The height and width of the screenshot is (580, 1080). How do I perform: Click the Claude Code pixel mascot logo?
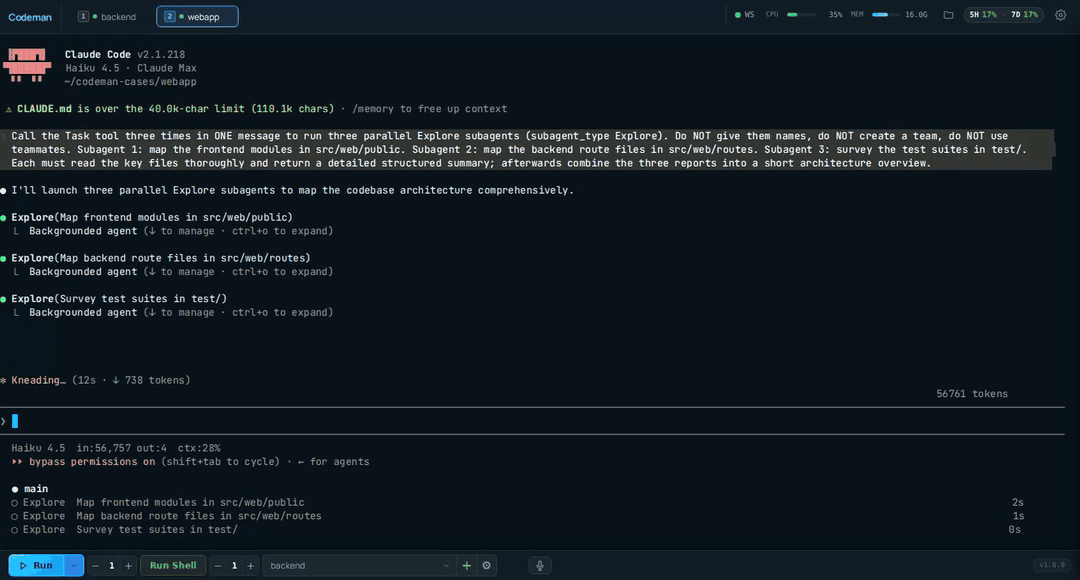click(27, 65)
